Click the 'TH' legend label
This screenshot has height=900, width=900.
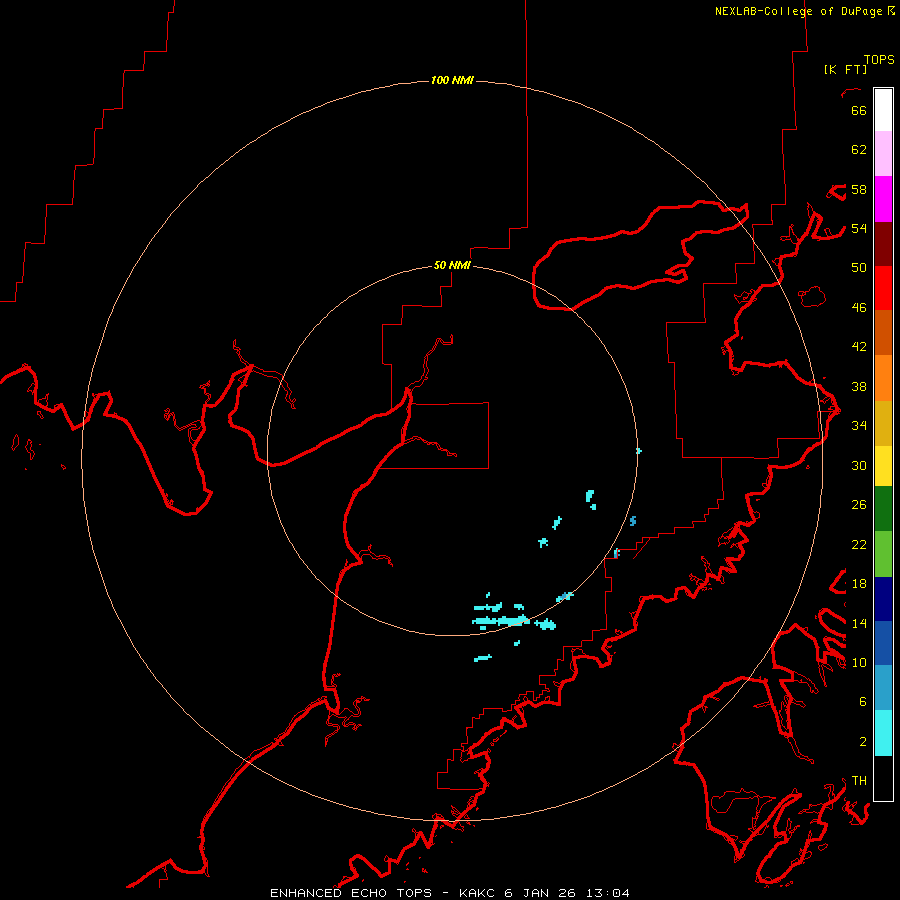pyautogui.click(x=859, y=781)
